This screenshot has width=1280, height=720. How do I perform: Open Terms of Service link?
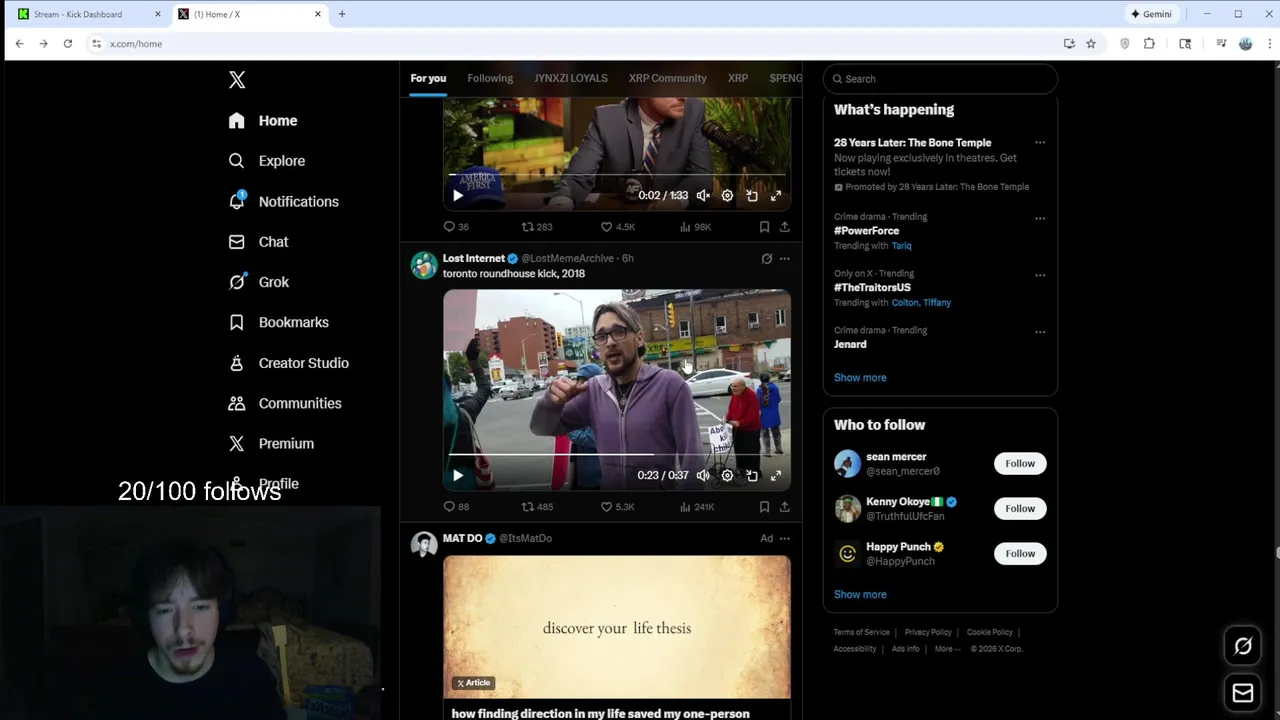click(861, 633)
